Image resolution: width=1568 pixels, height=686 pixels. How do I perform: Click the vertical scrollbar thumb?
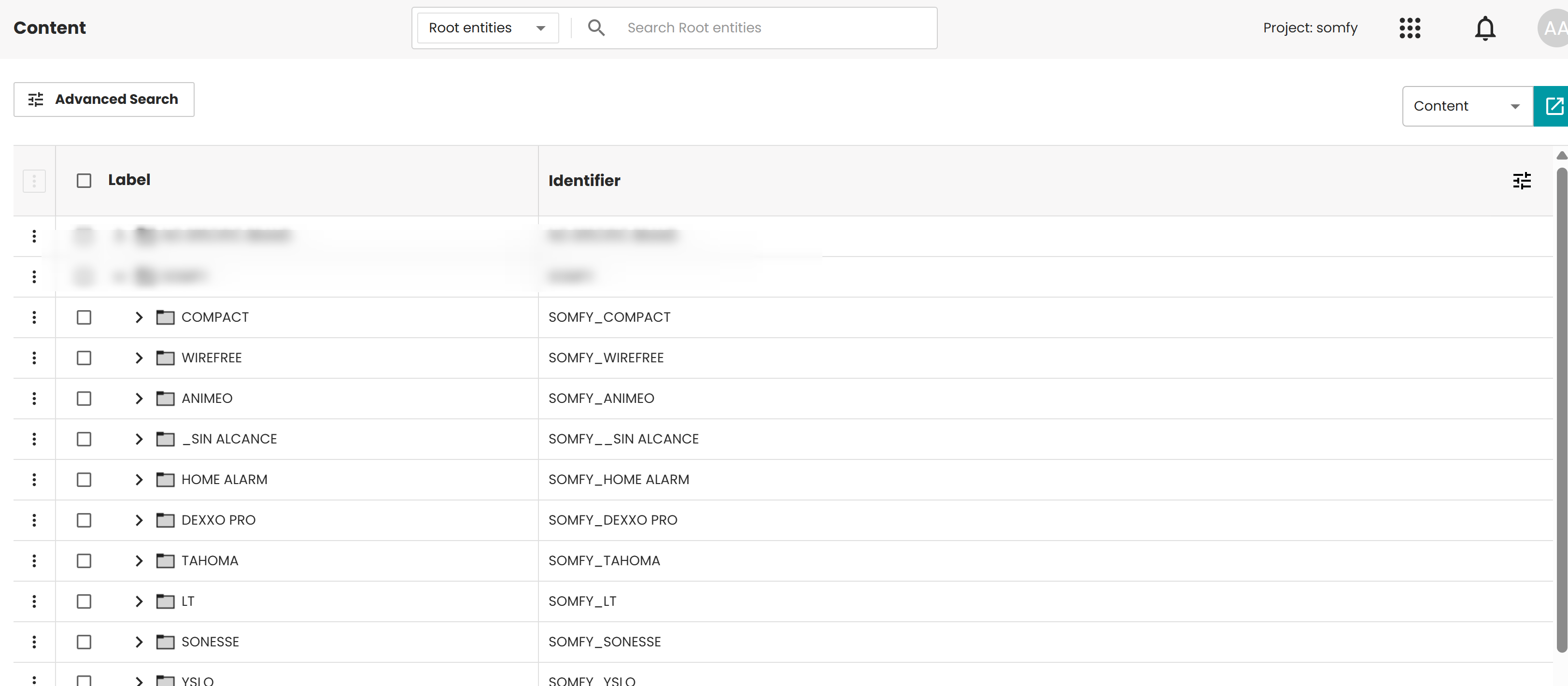coord(1562,411)
